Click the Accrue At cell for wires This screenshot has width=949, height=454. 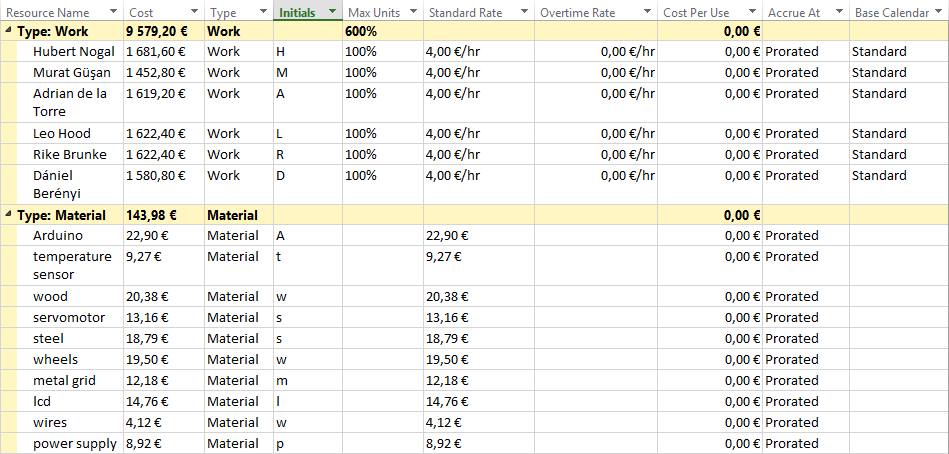click(805, 422)
